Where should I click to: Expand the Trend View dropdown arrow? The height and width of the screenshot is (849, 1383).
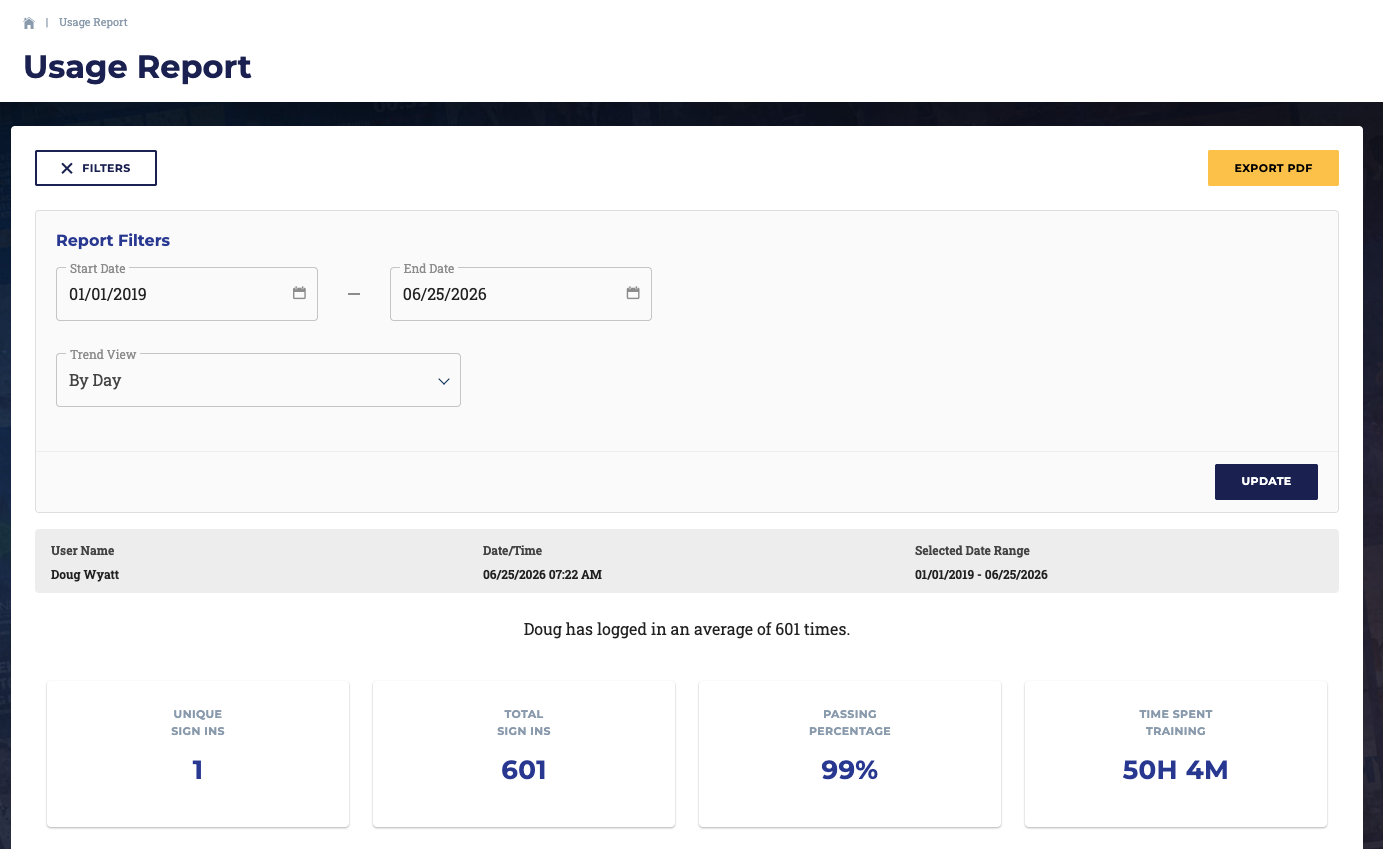pyautogui.click(x=444, y=381)
